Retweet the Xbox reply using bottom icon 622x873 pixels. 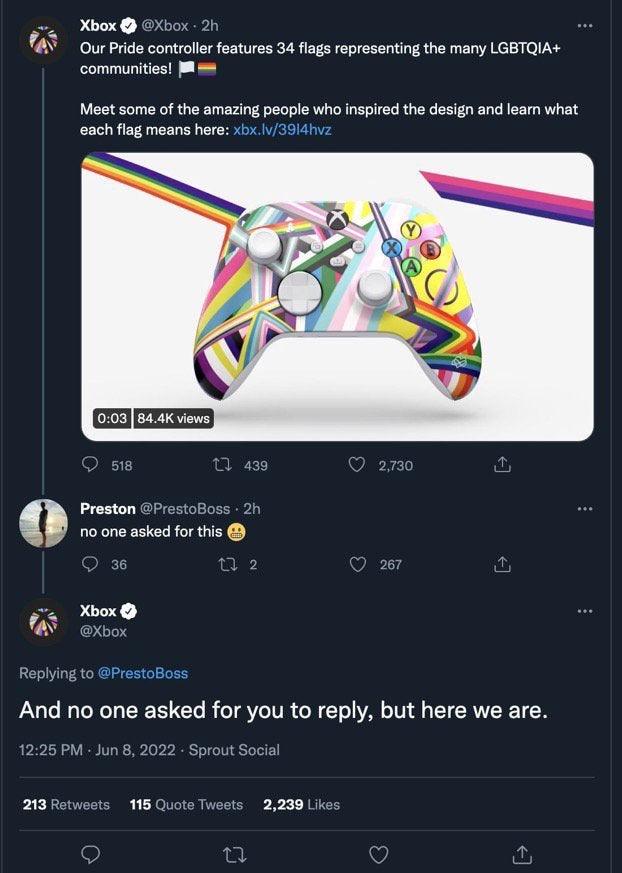point(234,854)
